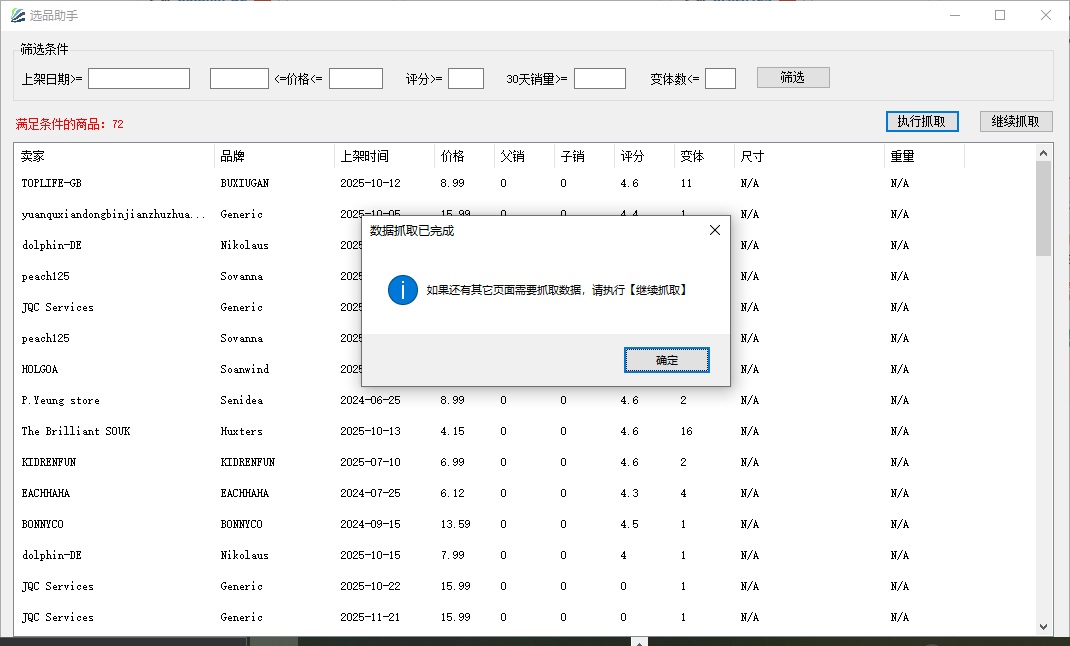The image size is (1070, 646).
Task: Maximize the 选品助手 window
Action: 1000,16
